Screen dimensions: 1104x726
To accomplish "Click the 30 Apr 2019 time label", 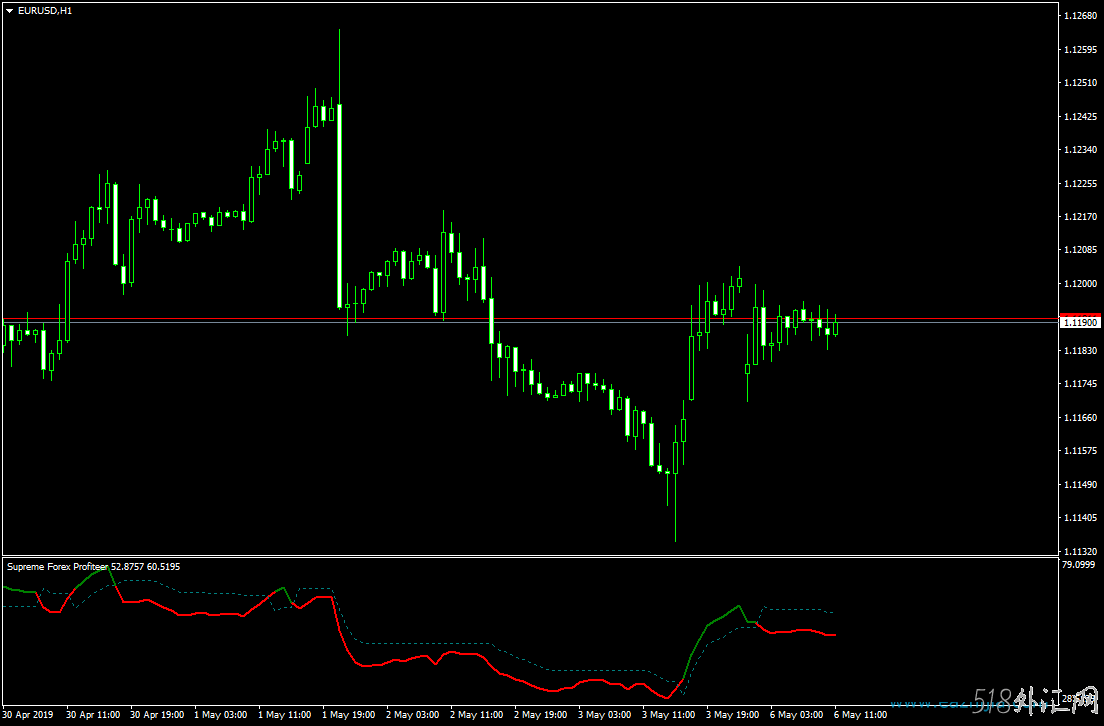I will click(x=28, y=715).
